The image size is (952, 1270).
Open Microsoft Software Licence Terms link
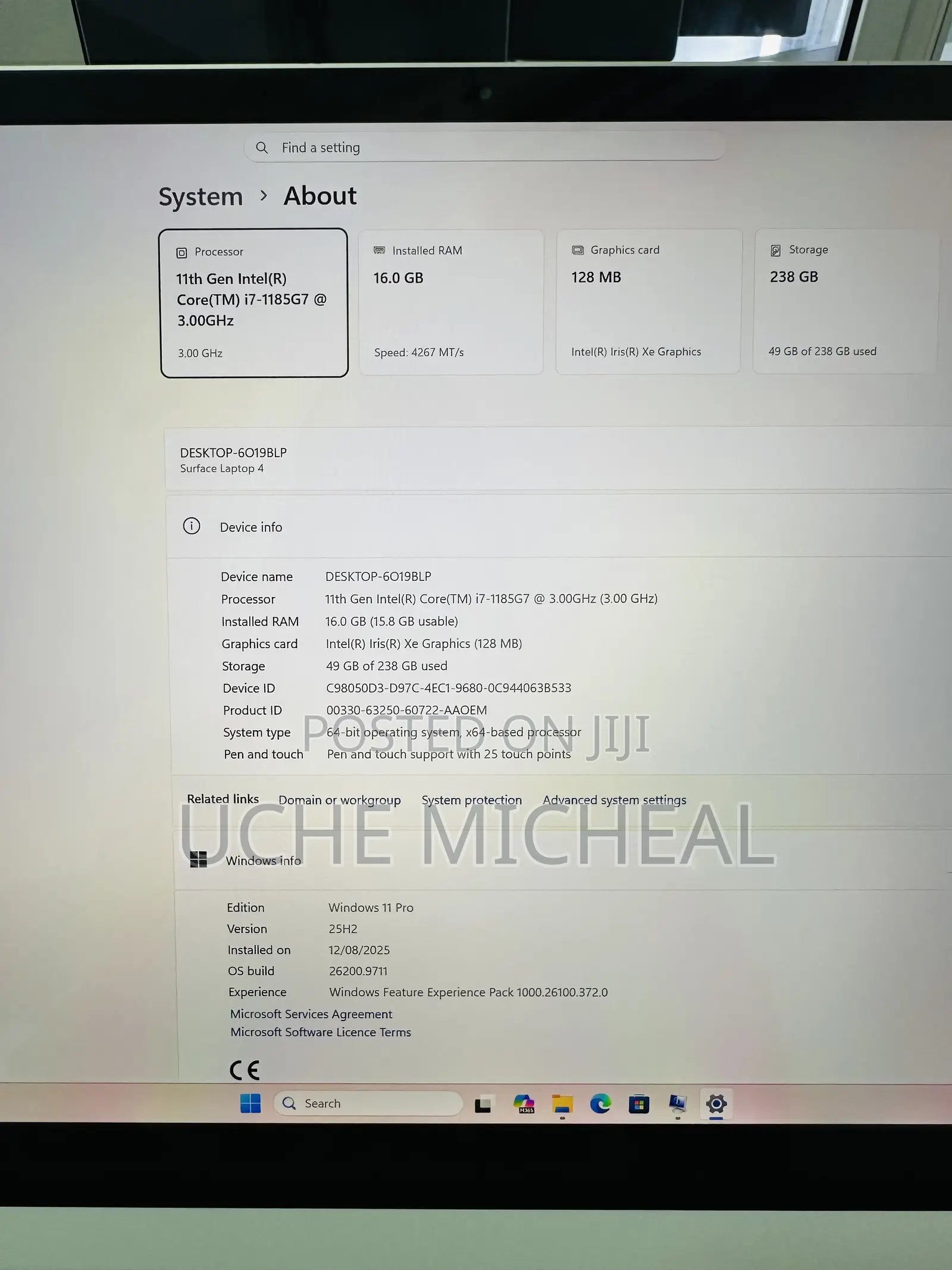pyautogui.click(x=321, y=1033)
